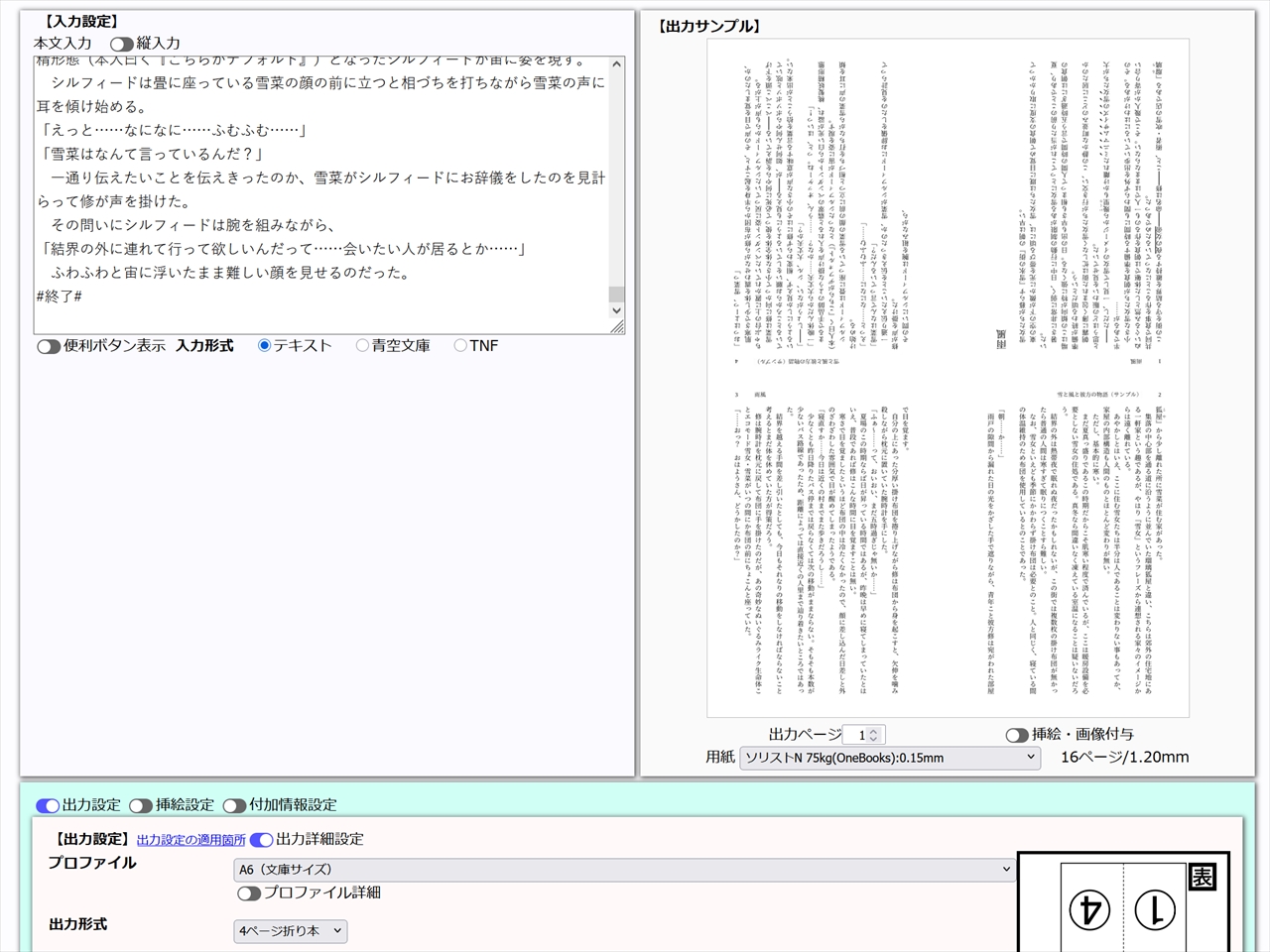The width and height of the screenshot is (1270, 952).
Task: Click the circled page 1 in layout diagram
Action: [1154, 908]
